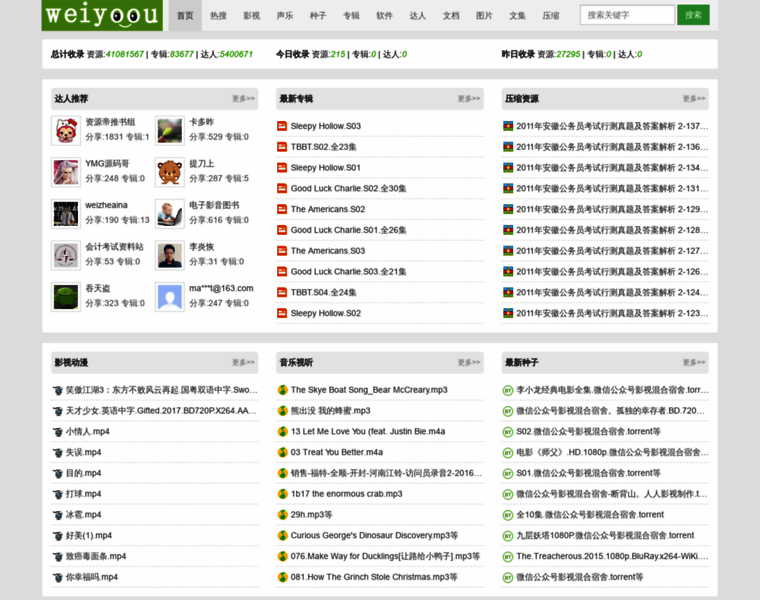Click video icon beside 冰雹.mp4
This screenshot has height=600, width=760.
(58, 515)
